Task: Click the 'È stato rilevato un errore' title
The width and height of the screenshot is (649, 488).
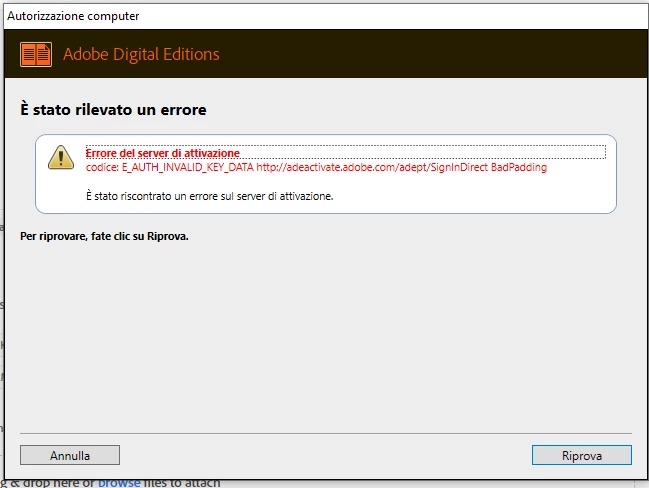Action: (x=113, y=110)
